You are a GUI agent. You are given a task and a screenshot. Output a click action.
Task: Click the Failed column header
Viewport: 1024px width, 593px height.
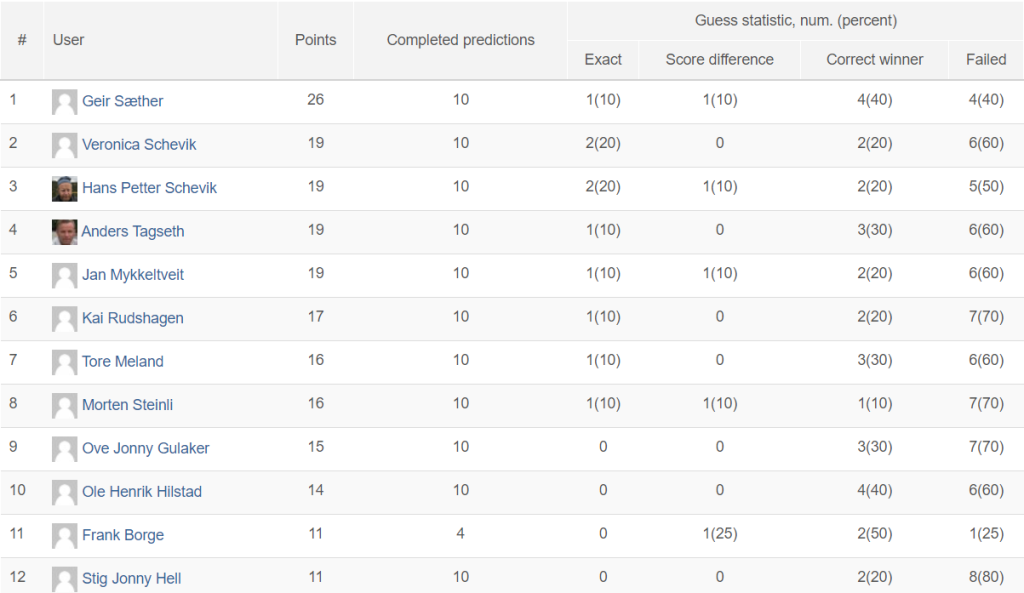coord(985,59)
